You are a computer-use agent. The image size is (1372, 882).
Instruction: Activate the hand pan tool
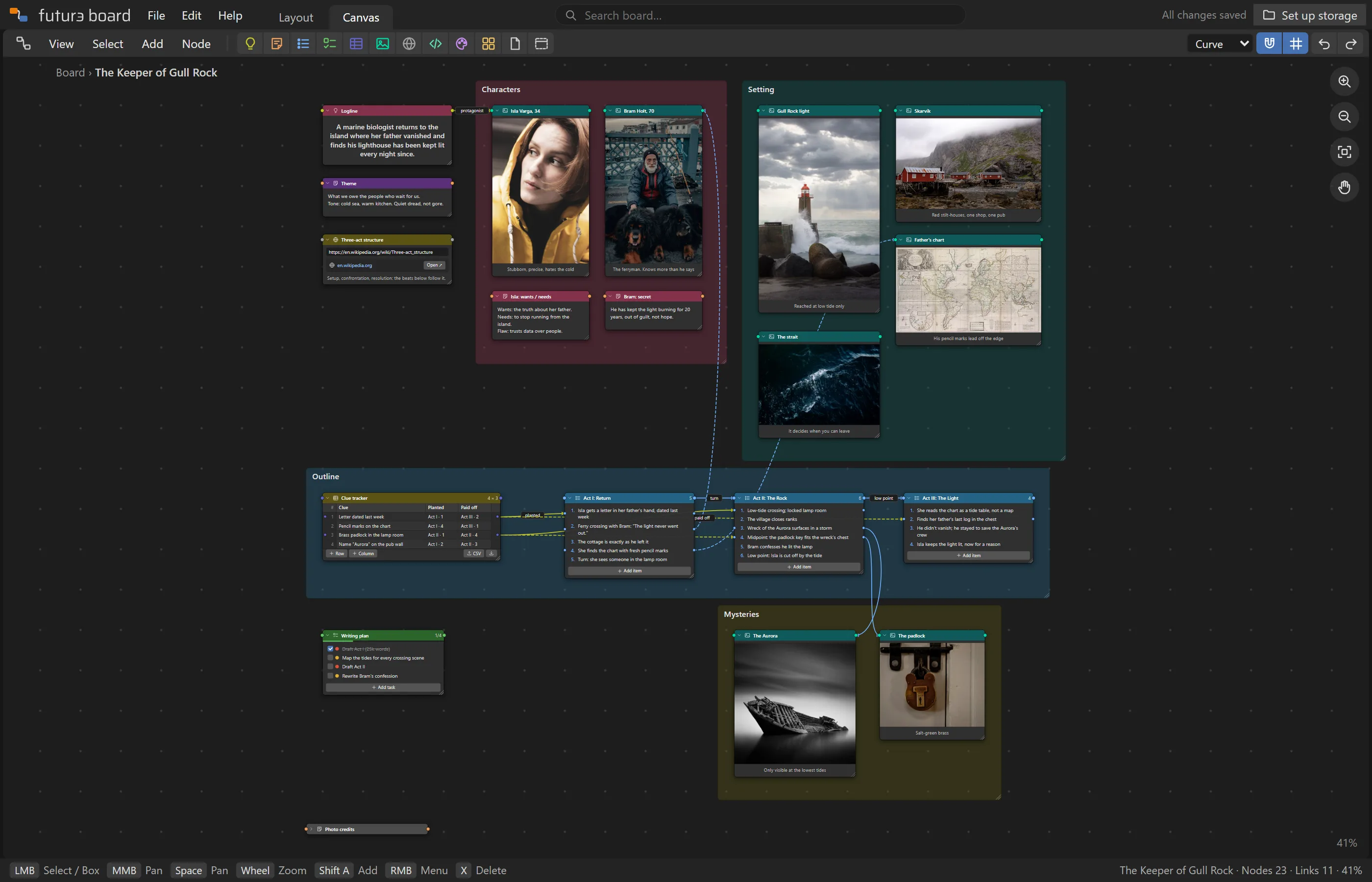tap(1344, 187)
